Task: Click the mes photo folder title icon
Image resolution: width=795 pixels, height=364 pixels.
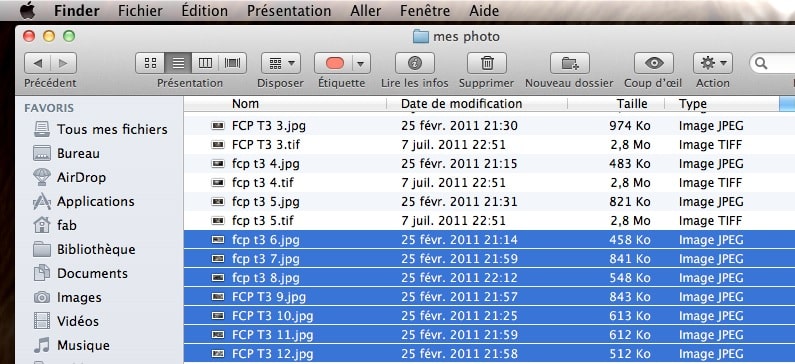Action: pyautogui.click(x=421, y=37)
